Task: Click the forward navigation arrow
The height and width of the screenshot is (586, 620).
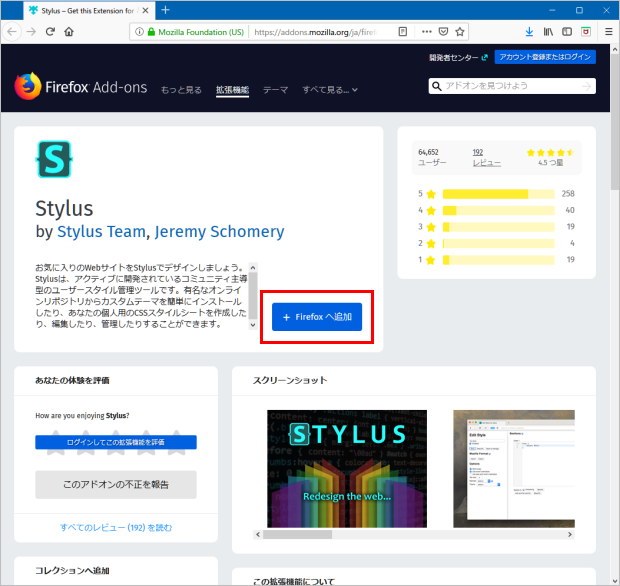Action: [31, 32]
